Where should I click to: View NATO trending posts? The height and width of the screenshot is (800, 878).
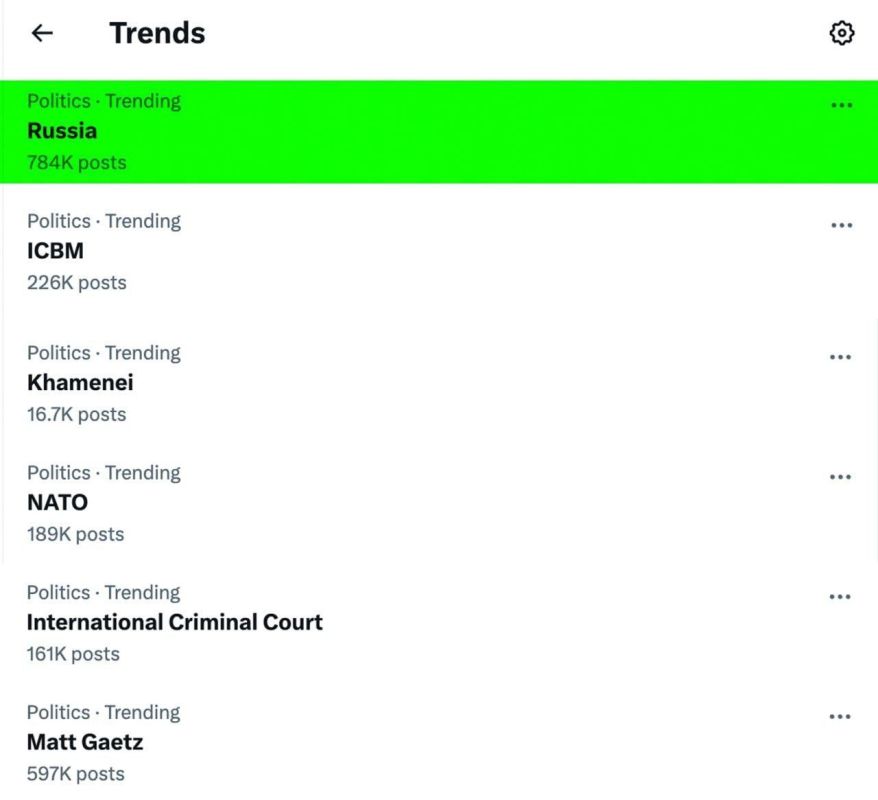click(439, 503)
